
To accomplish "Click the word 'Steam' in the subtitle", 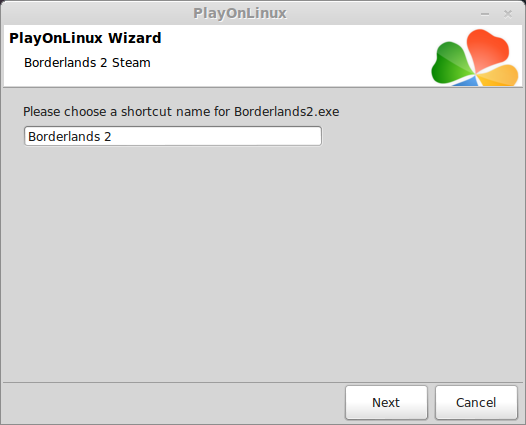I will tap(131, 63).
